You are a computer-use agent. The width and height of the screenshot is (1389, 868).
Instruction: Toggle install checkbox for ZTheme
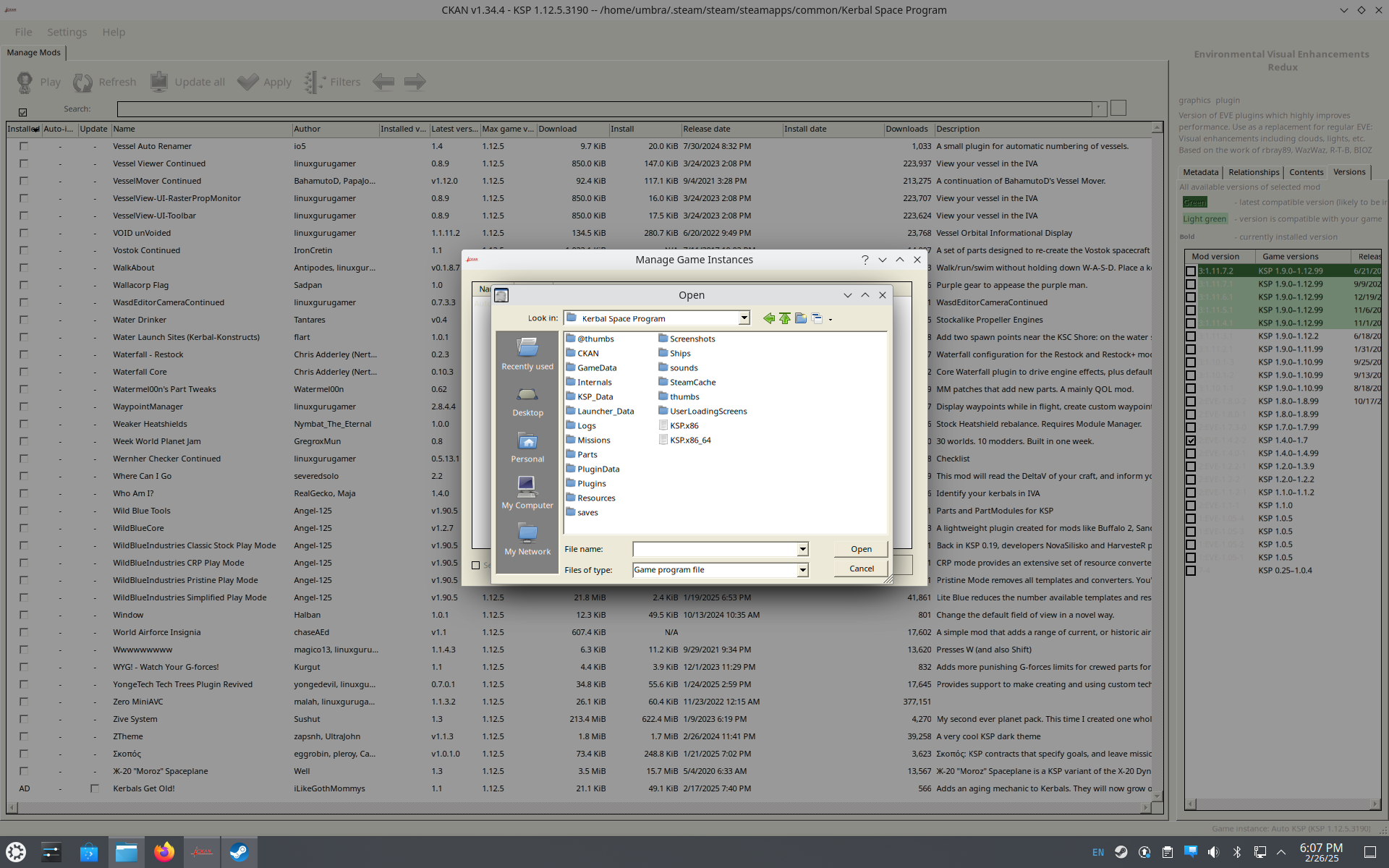coord(23,736)
